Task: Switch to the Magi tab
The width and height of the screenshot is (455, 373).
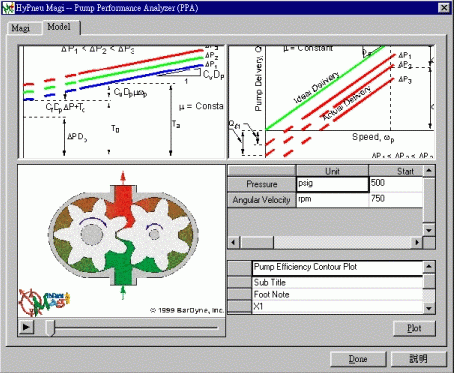Action: [21, 28]
